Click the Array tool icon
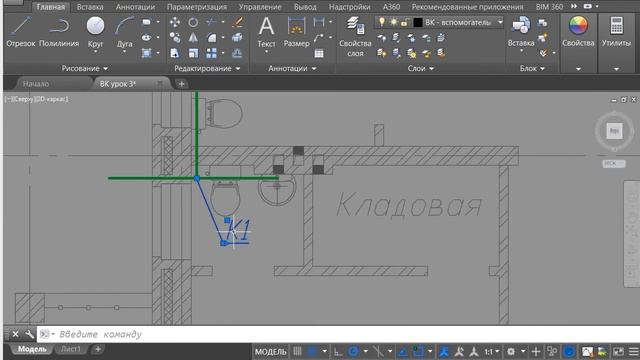The height and width of the screenshot is (360, 640). pos(211,53)
